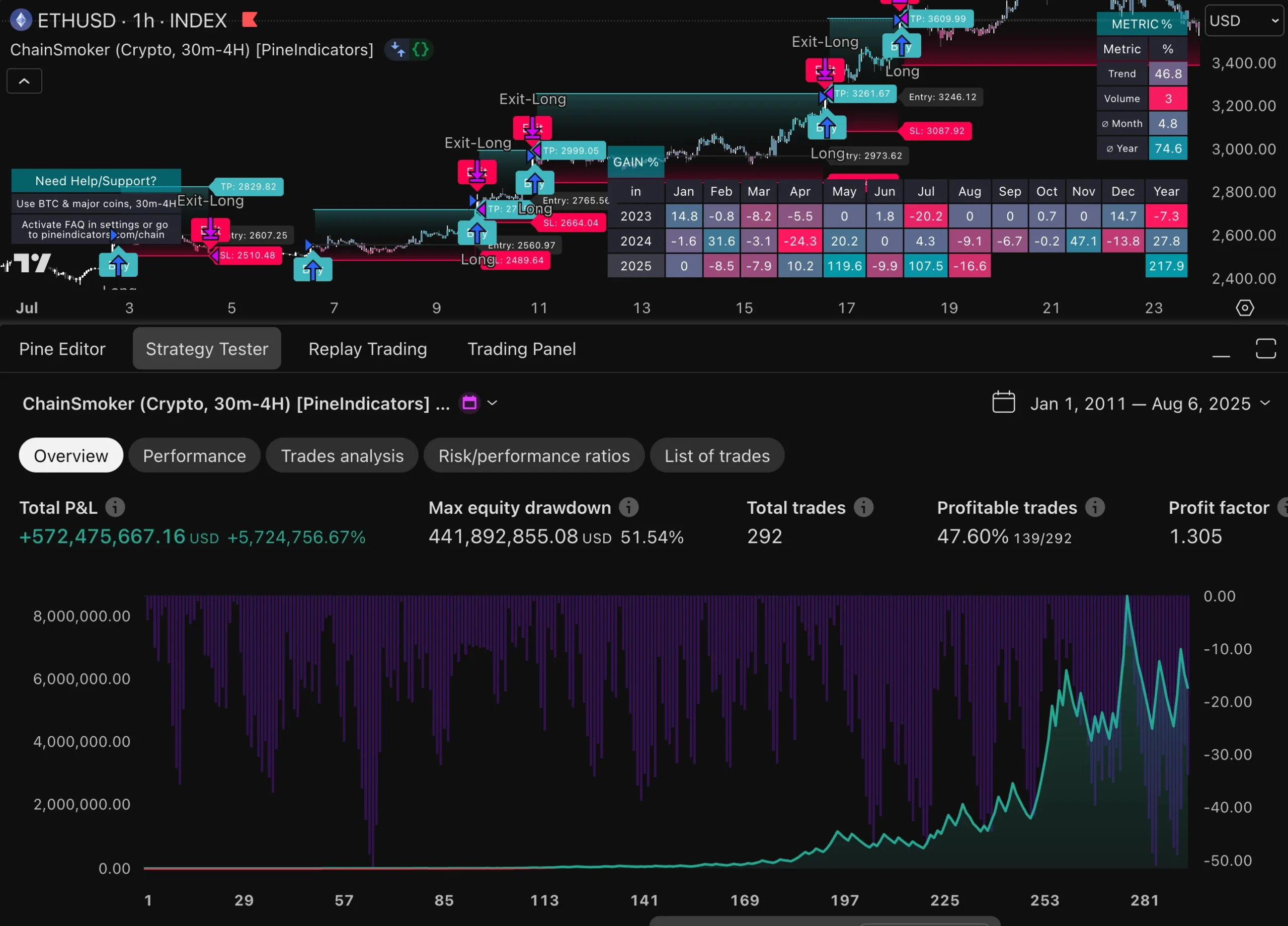Viewport: 1288px width, 926px height.
Task: Click the SL: 2664.04 label
Action: click(x=570, y=223)
